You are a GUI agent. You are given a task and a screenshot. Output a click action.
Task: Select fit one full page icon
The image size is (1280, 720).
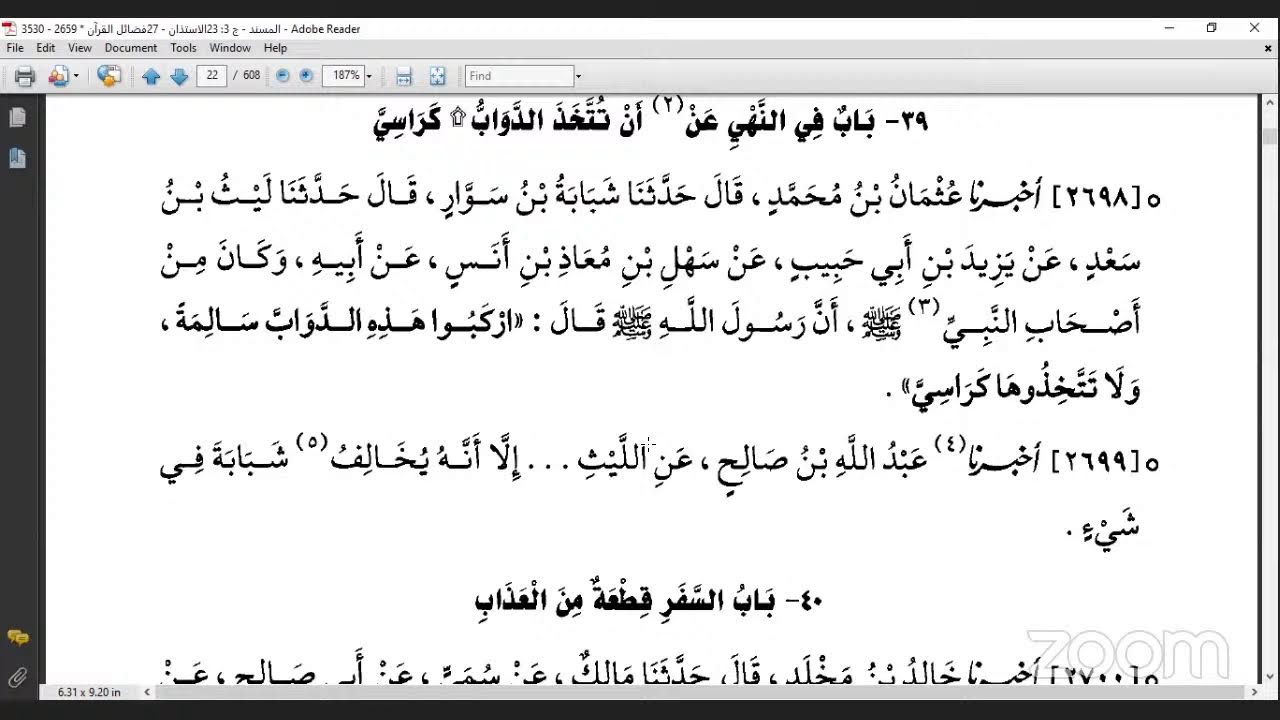(437, 76)
